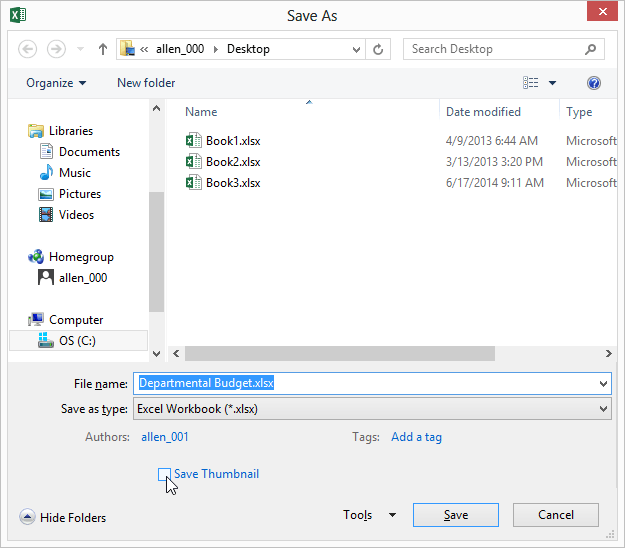
Task: Create a New folder
Action: point(146,83)
